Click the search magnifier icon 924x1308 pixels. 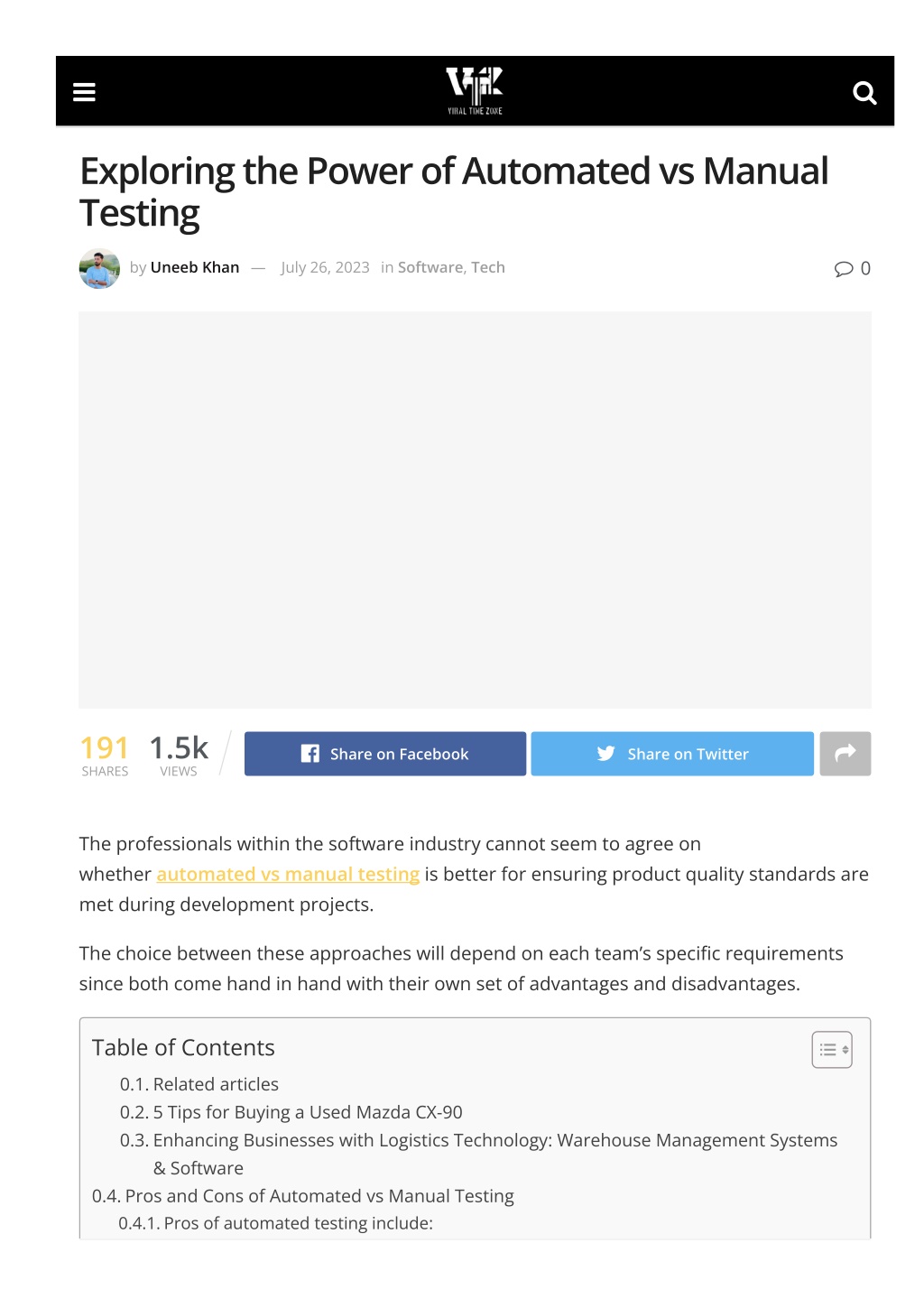click(x=864, y=92)
